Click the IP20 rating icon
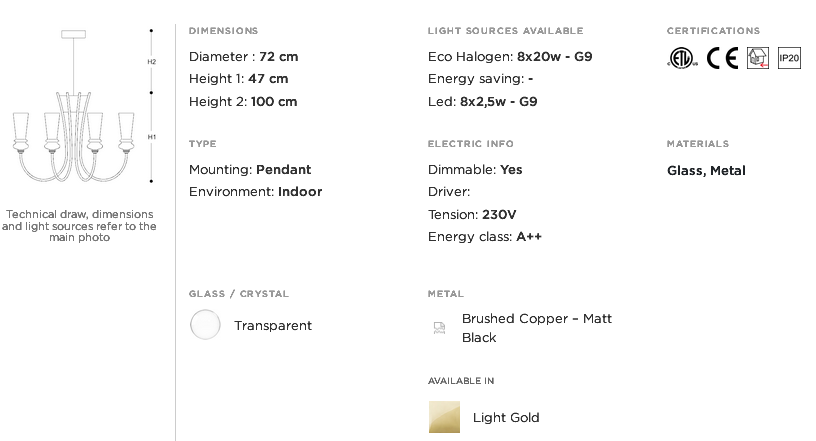The width and height of the screenshot is (816, 441). [x=789, y=58]
